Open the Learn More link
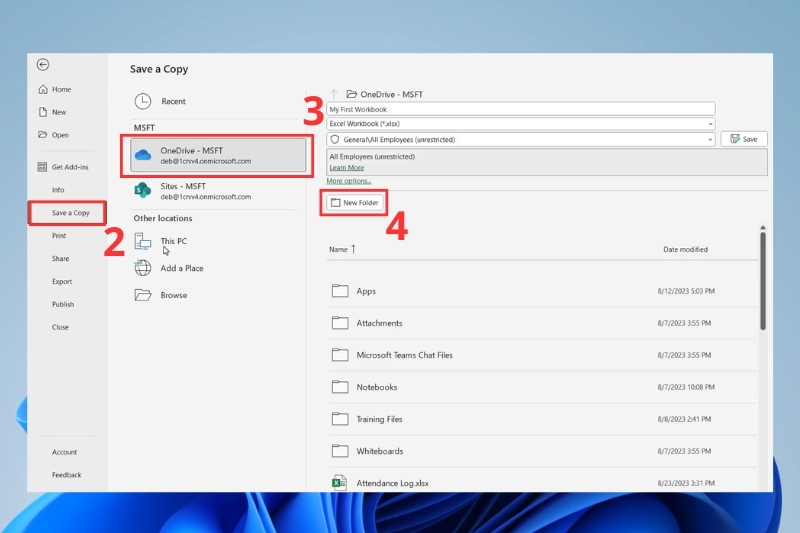This screenshot has height=533, width=800. pos(346,167)
